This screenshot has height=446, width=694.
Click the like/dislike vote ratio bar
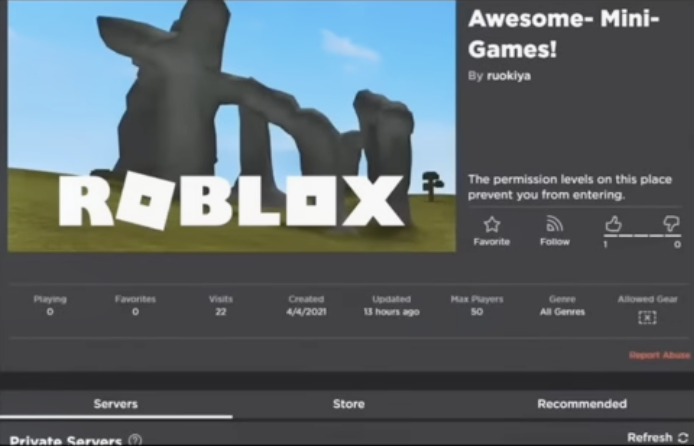pyautogui.click(x=642, y=236)
